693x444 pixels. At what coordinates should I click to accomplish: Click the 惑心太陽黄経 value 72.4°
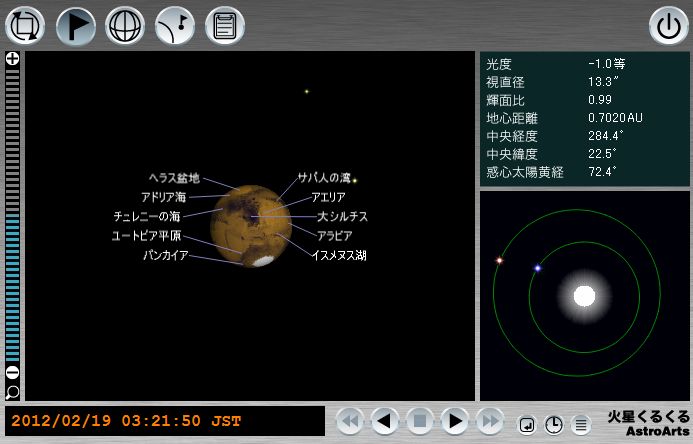602,171
